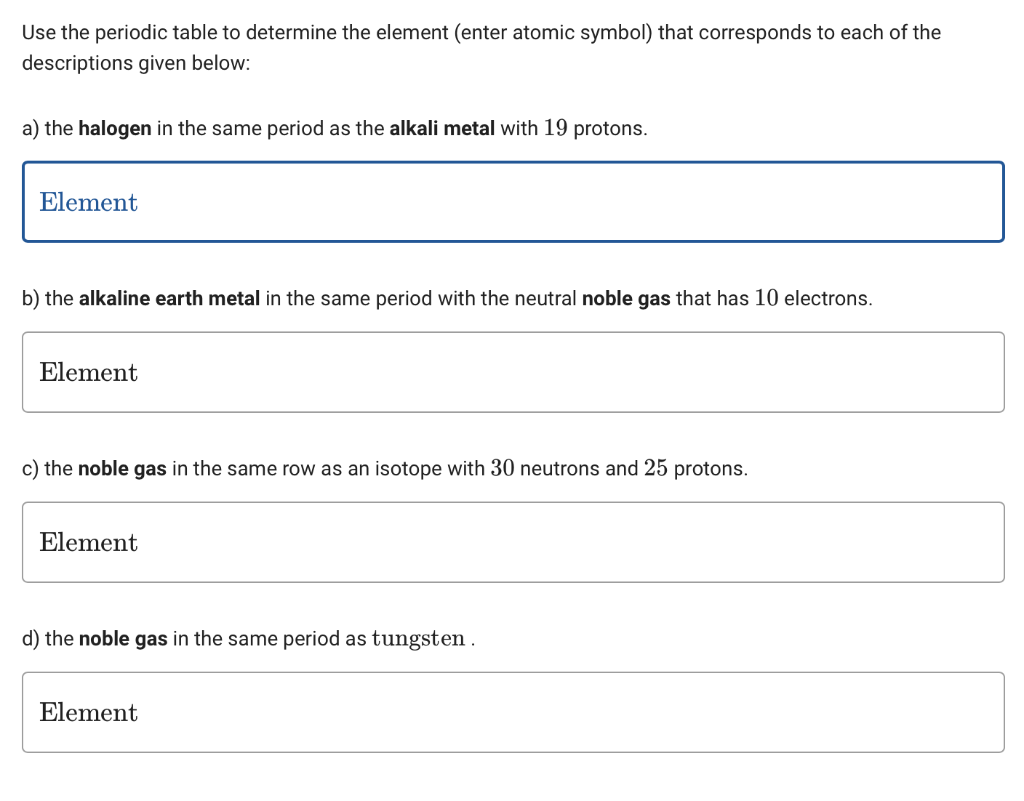Image resolution: width=1024 pixels, height=801 pixels.
Task: Click the bold phrase alkali metal
Action: click(442, 128)
